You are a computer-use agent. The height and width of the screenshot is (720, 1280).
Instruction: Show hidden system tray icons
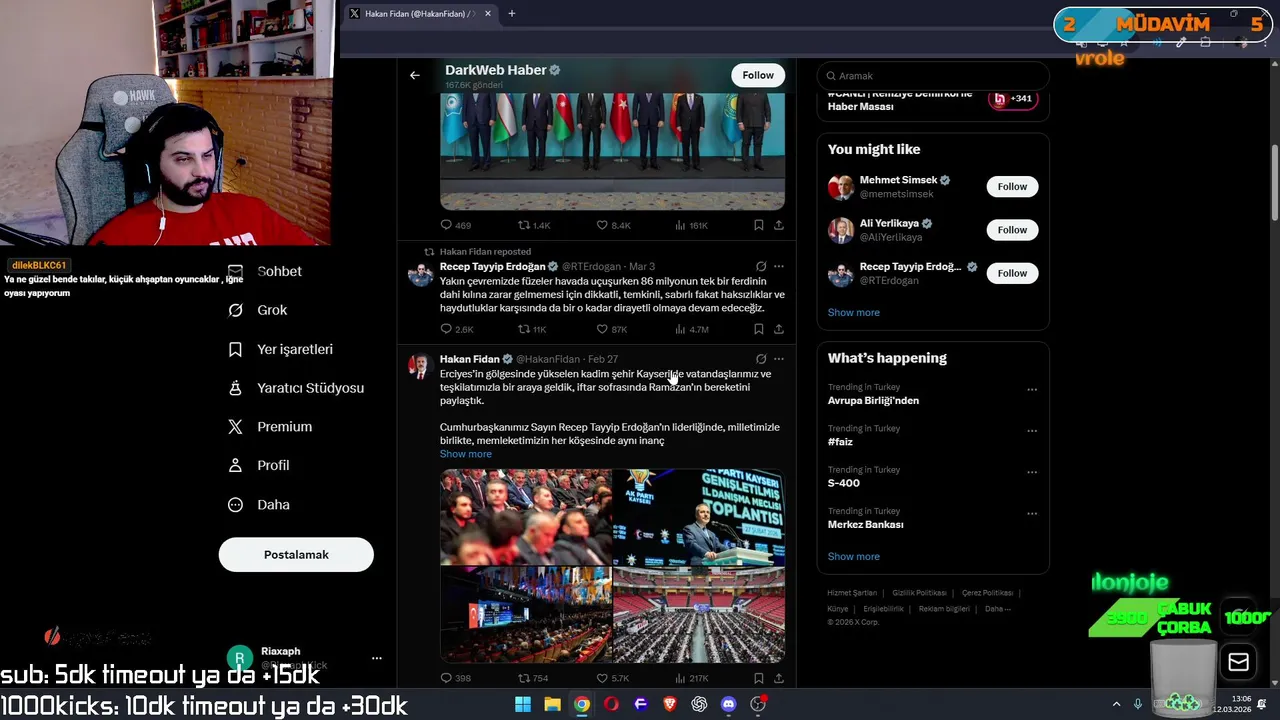coord(1116,704)
